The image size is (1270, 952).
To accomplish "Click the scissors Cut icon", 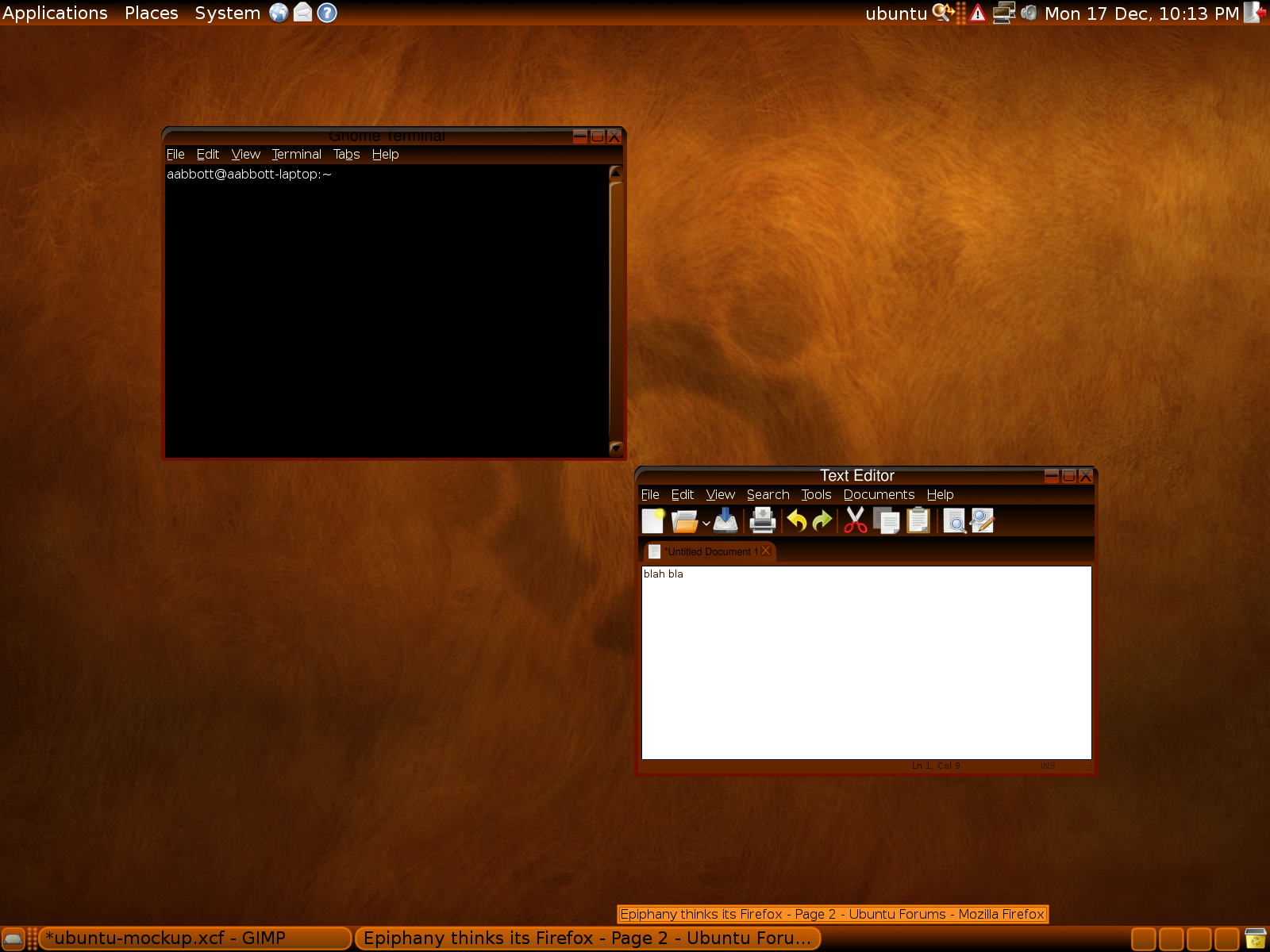I will (855, 521).
